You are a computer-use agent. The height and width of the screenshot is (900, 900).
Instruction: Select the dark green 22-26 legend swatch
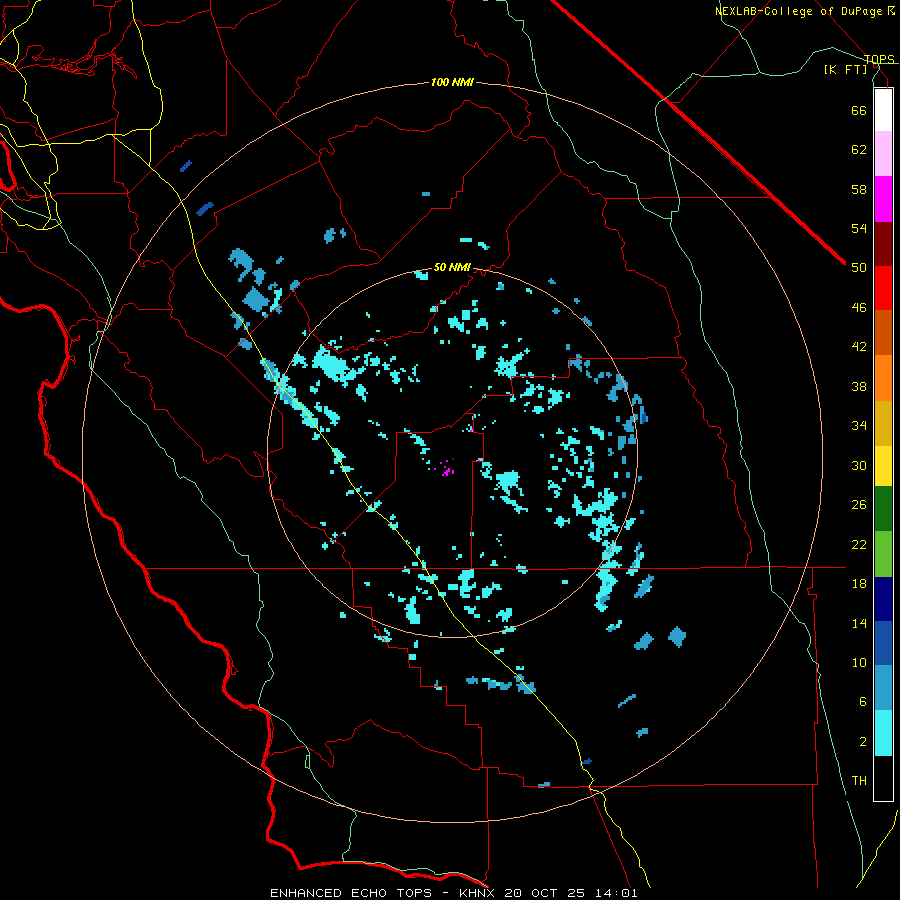883,509
